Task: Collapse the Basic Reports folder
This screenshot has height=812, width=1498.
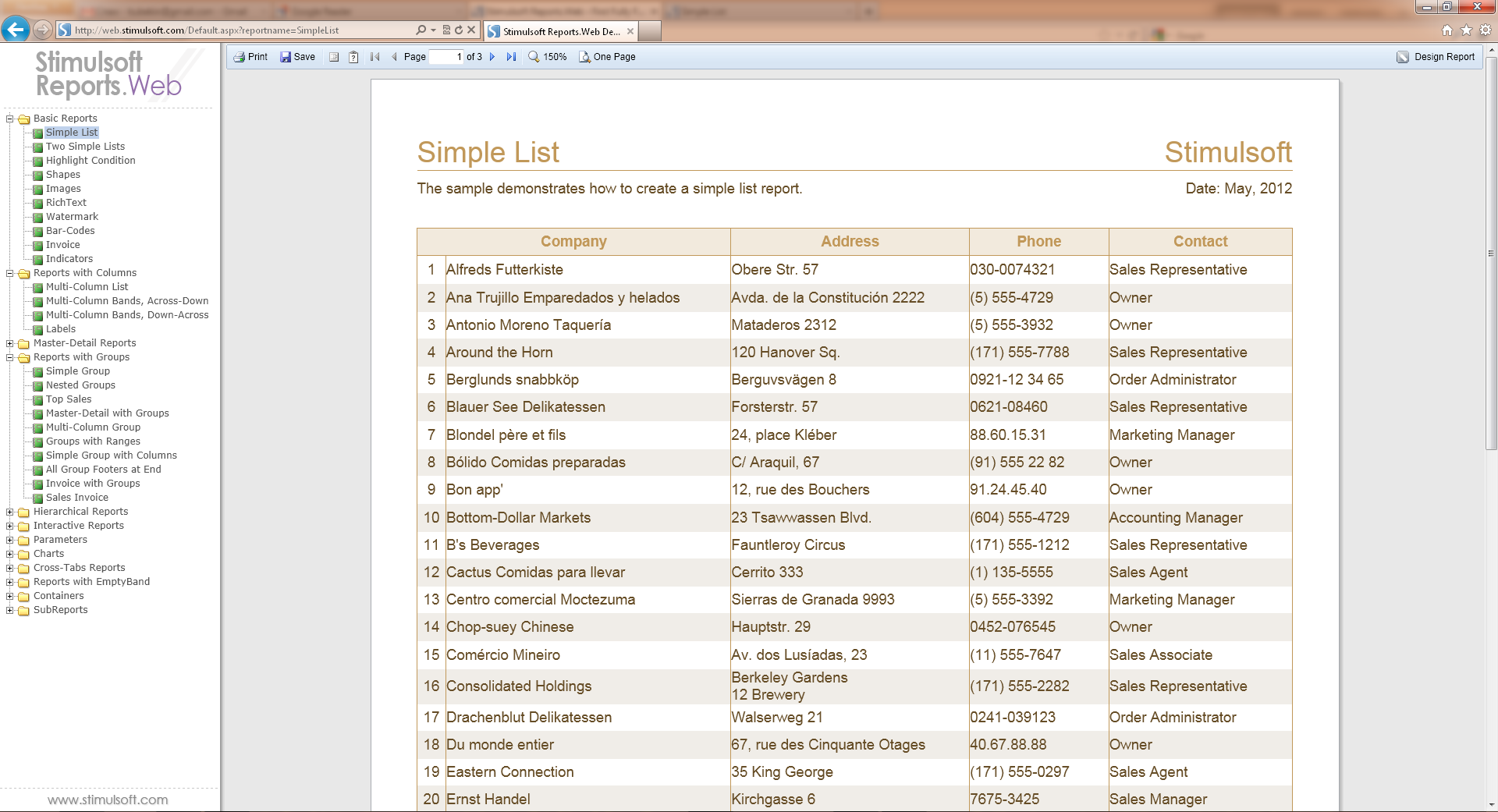Action: click(x=10, y=119)
